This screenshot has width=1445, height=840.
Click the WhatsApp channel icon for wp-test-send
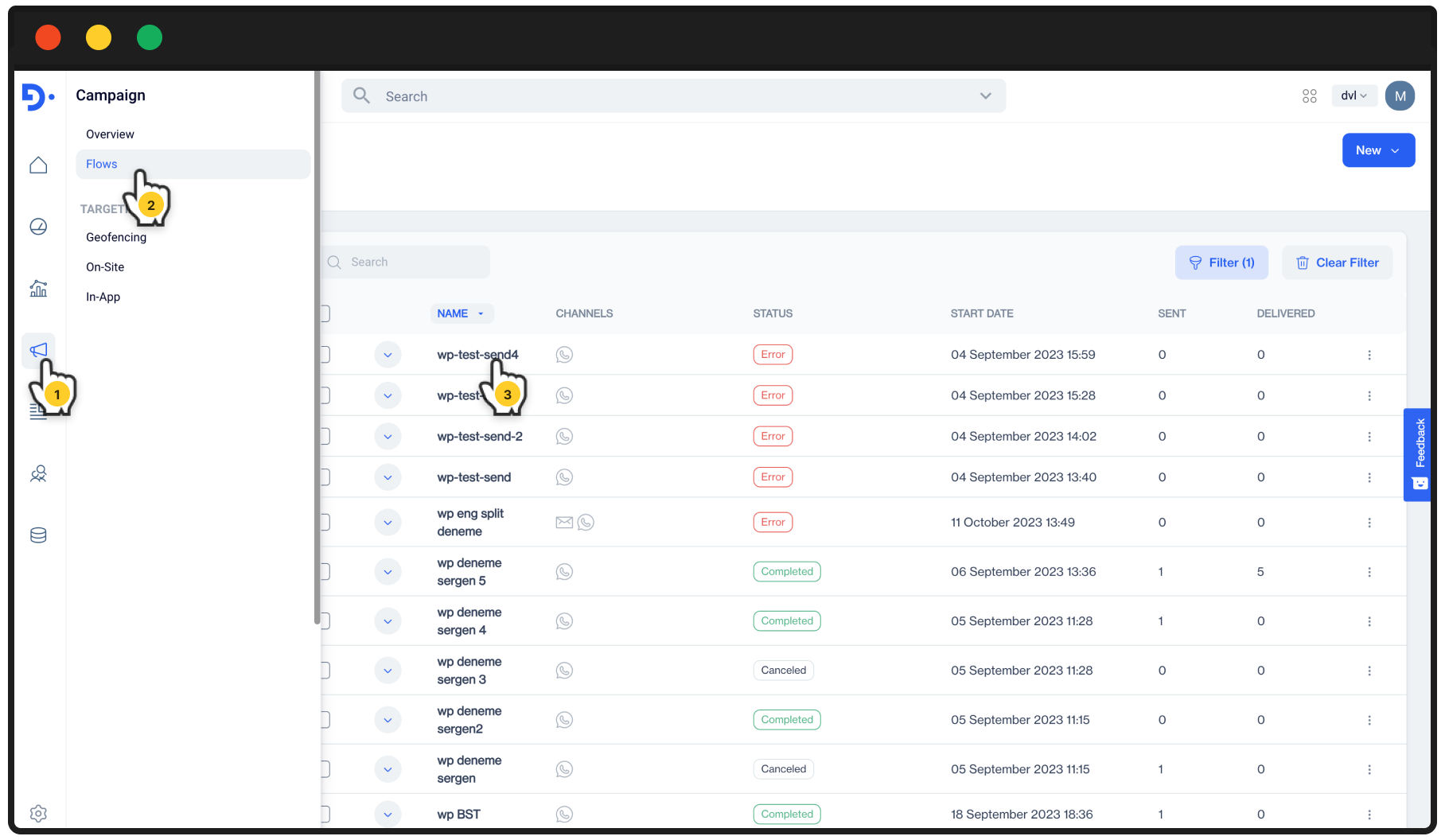coord(564,477)
